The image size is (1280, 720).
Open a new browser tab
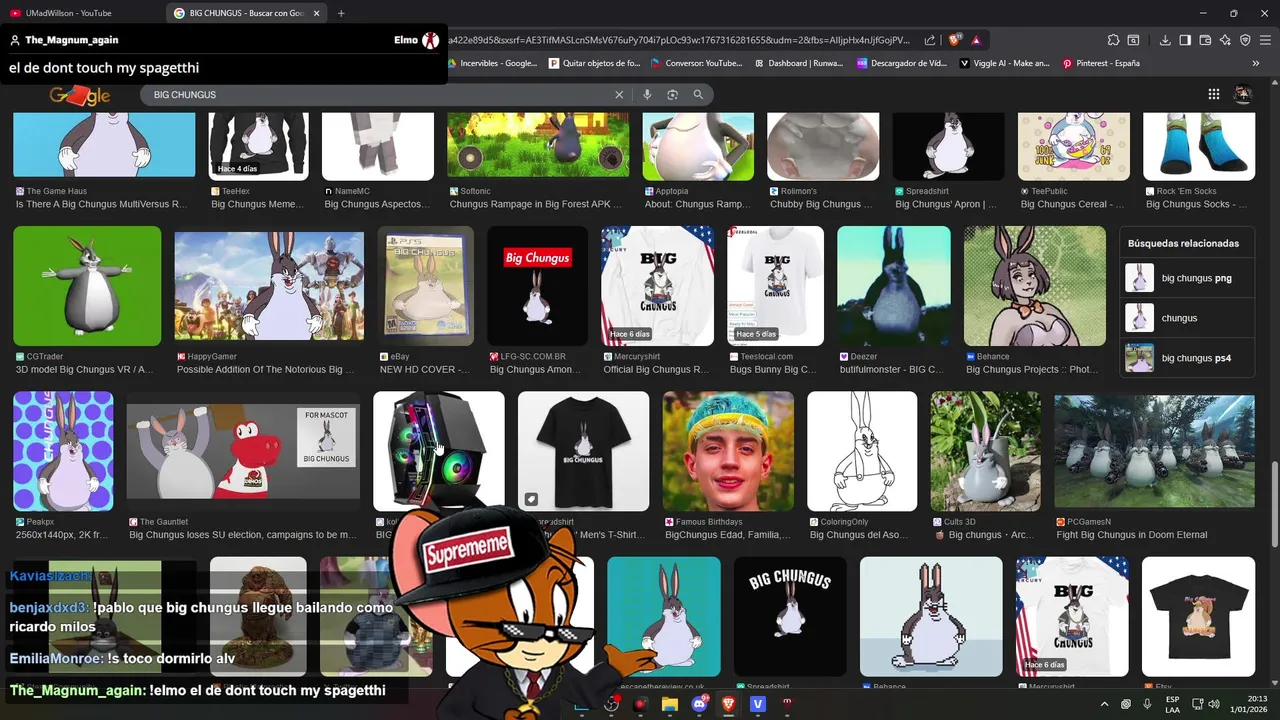coord(341,13)
